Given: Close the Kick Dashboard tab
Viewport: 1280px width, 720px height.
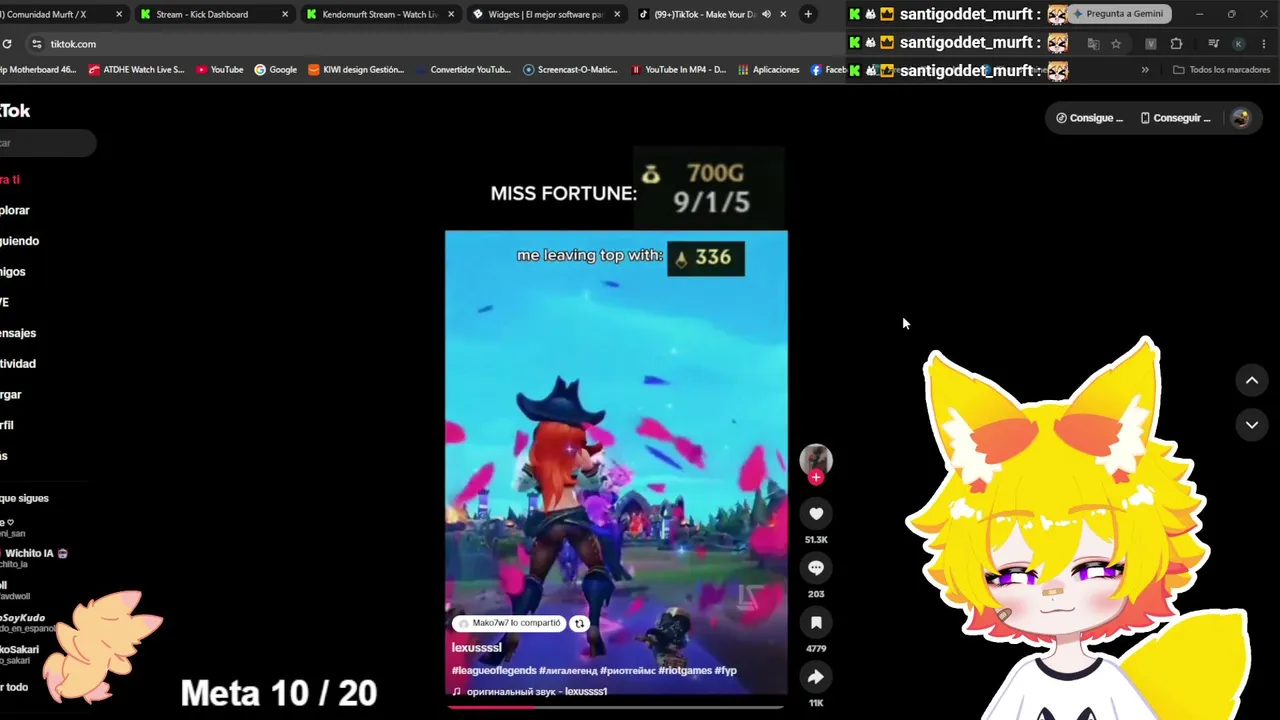Looking at the screenshot, I should [285, 14].
